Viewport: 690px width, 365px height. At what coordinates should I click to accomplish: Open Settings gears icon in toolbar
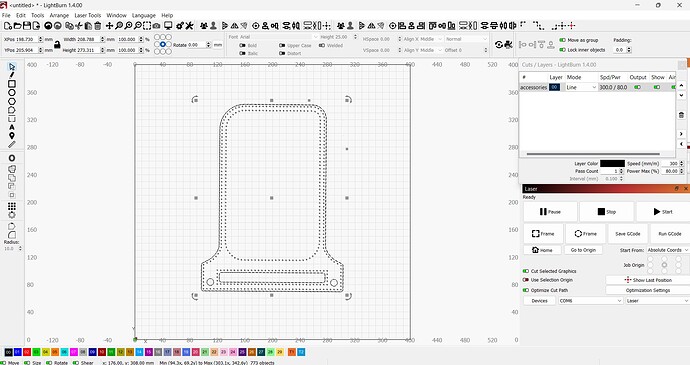point(180,26)
